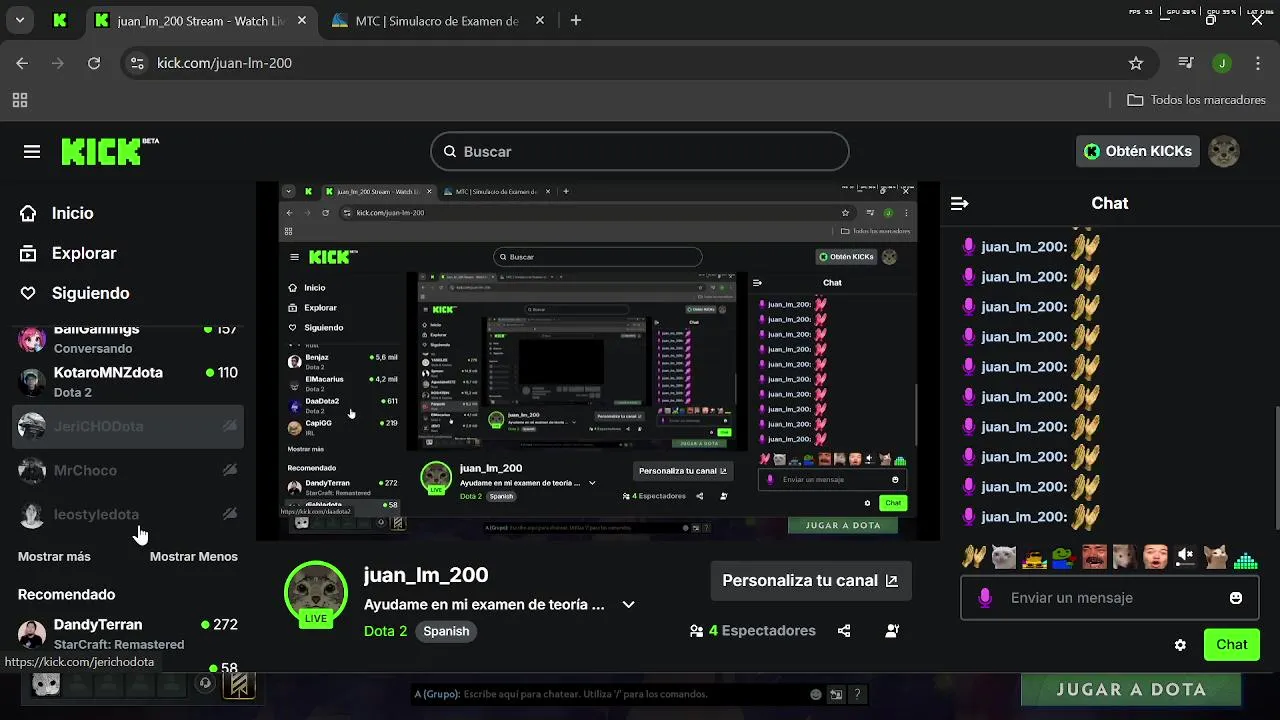
Task: Pick the brown-and-white cat emote
Action: coord(1215,557)
